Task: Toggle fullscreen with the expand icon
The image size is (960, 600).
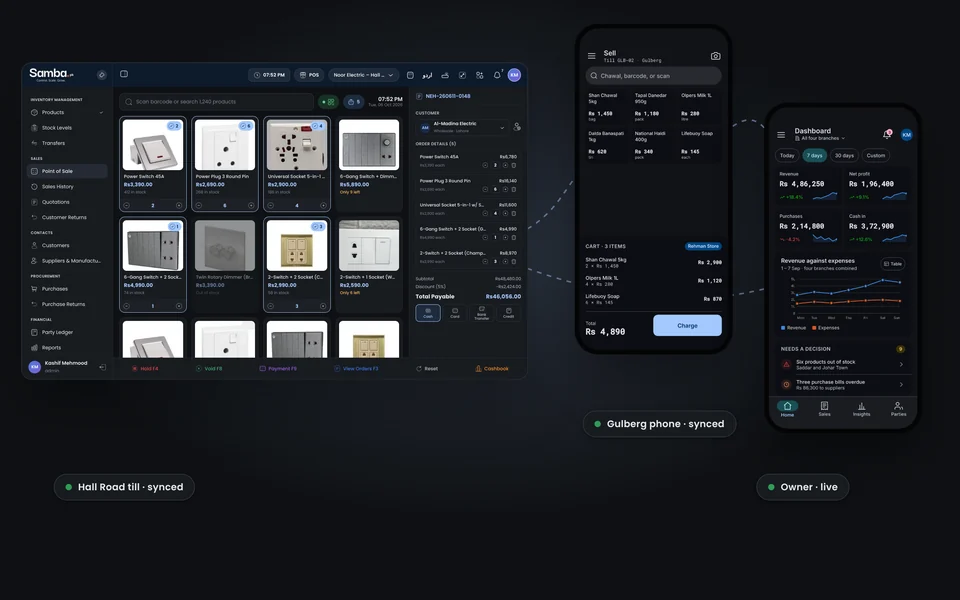Action: [462, 75]
